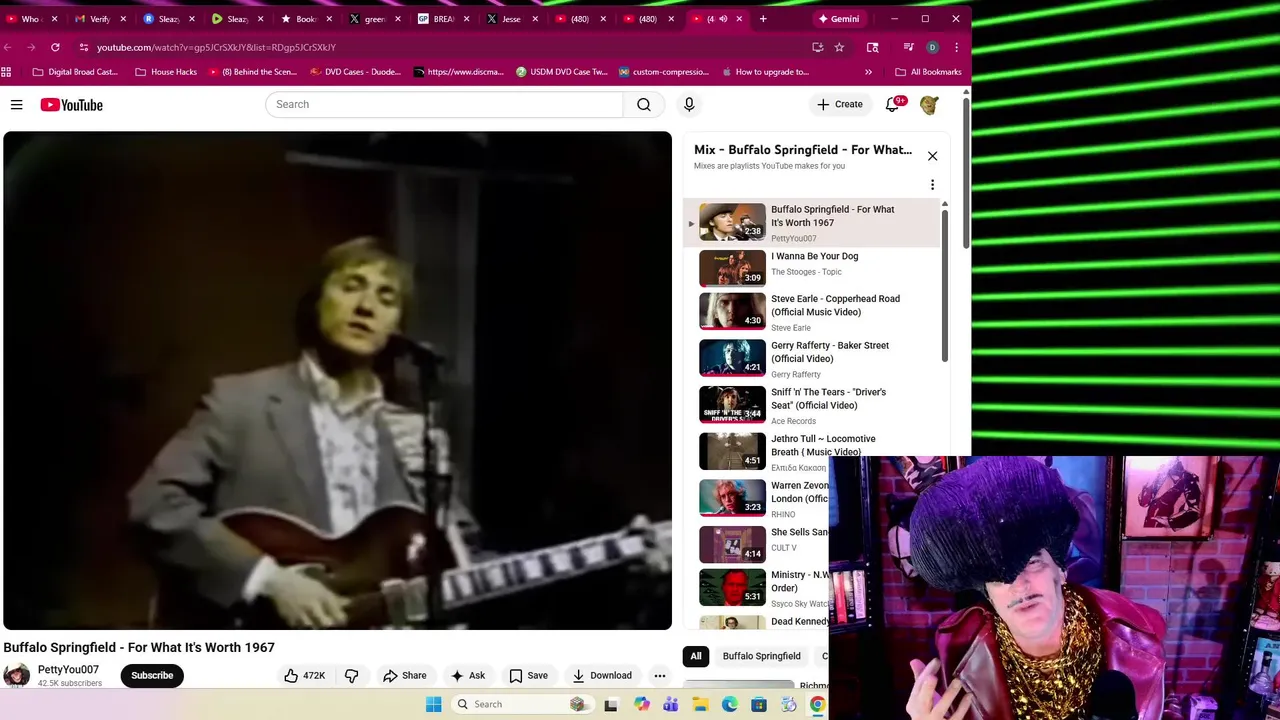Open the Mix playlist three-dot menu
The height and width of the screenshot is (720, 1280).
[932, 185]
